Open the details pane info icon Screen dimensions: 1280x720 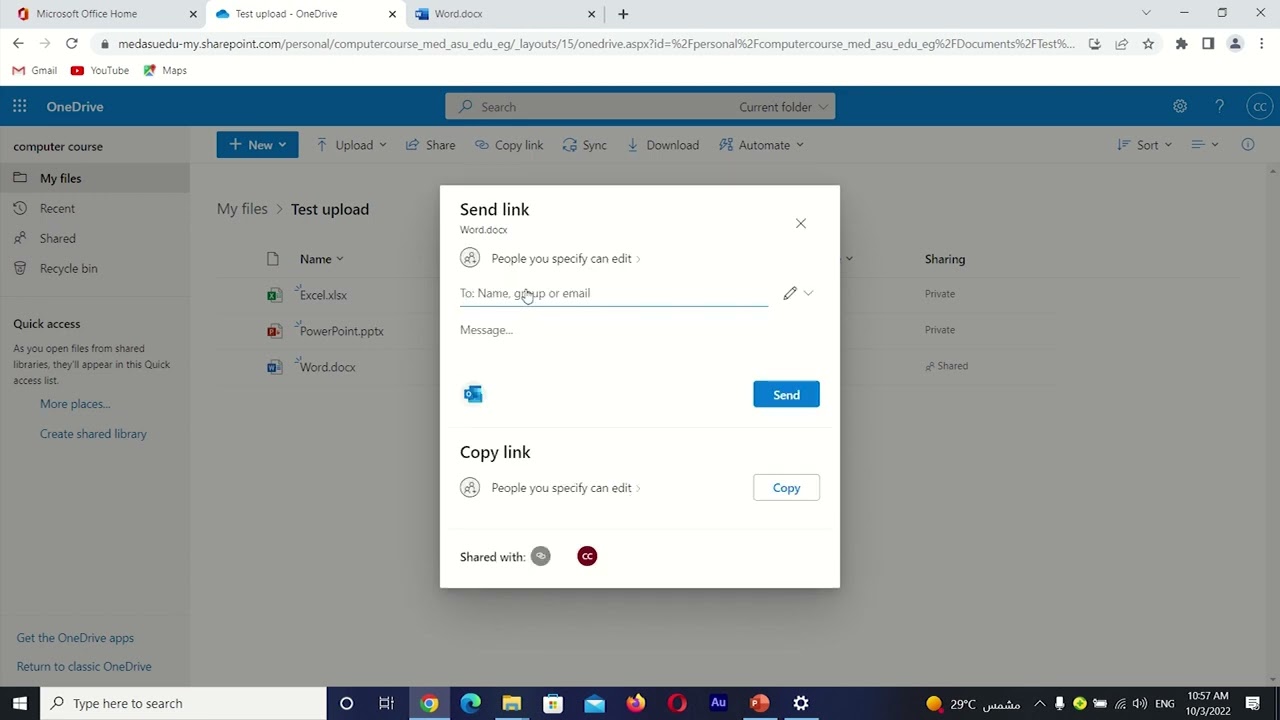pos(1248,145)
